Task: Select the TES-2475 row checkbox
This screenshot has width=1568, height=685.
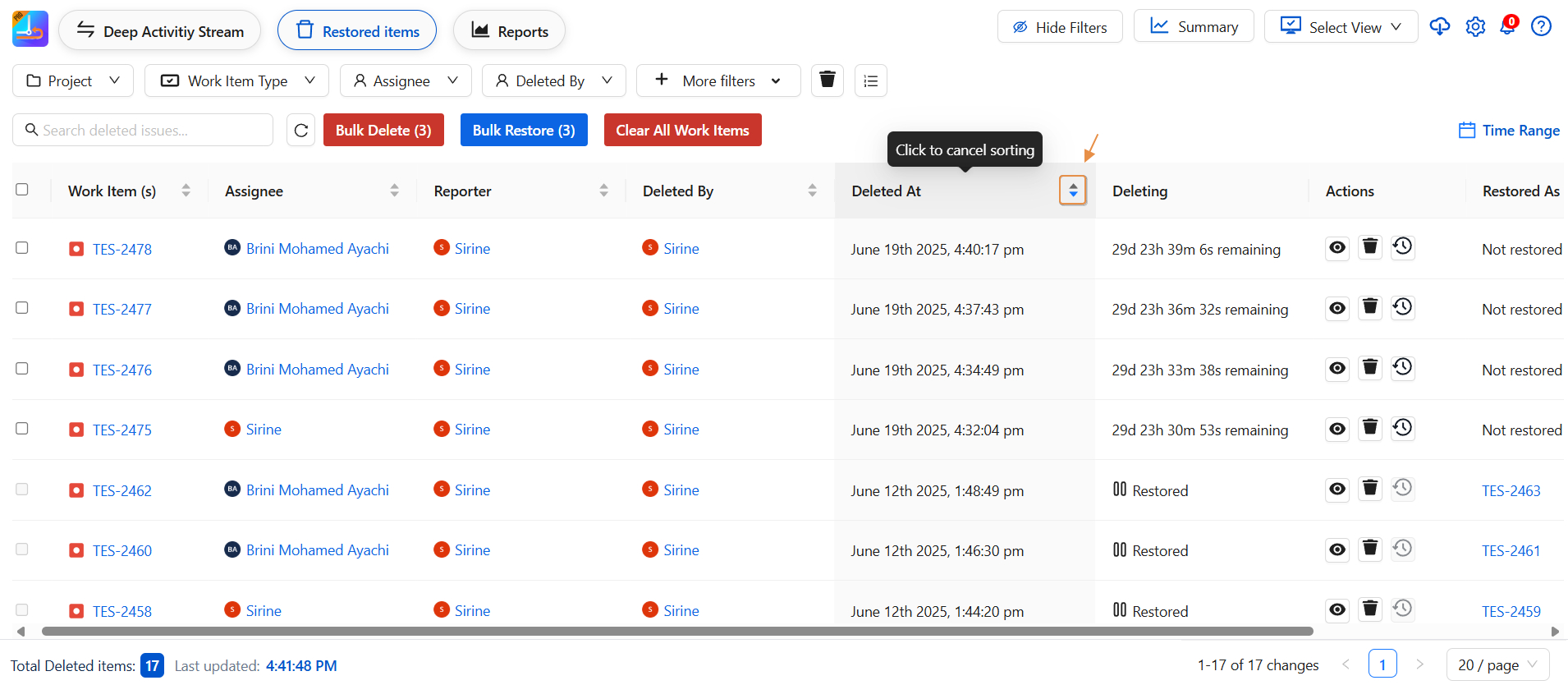Action: 22,429
